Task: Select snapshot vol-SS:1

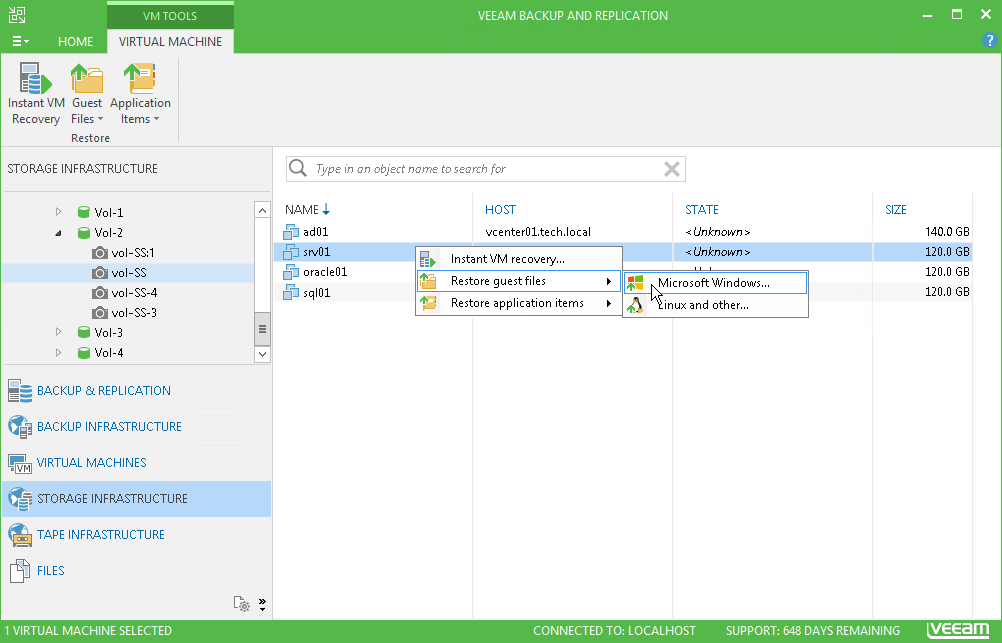Action: tap(124, 252)
